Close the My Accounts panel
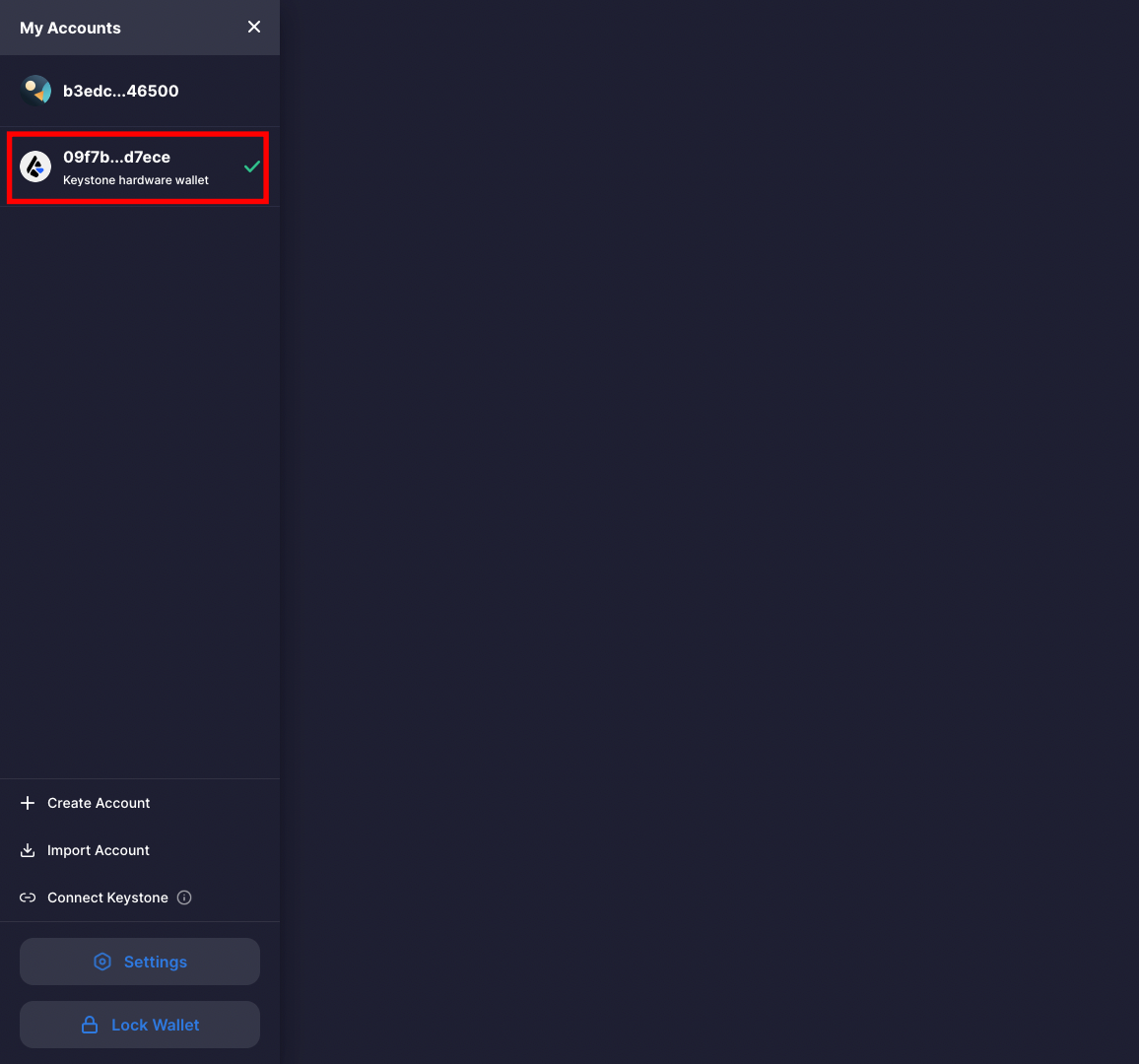 [254, 27]
